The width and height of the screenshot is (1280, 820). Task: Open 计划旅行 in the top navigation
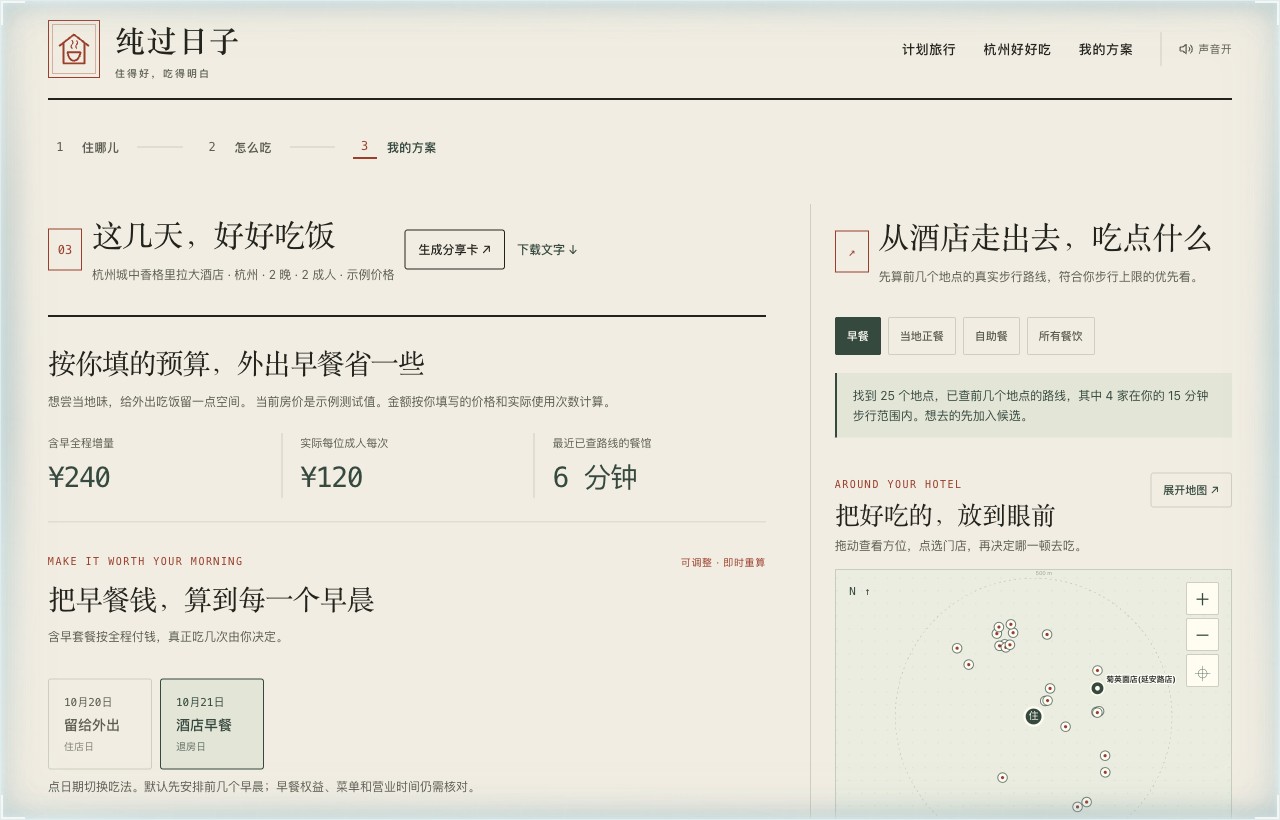[x=929, y=49]
